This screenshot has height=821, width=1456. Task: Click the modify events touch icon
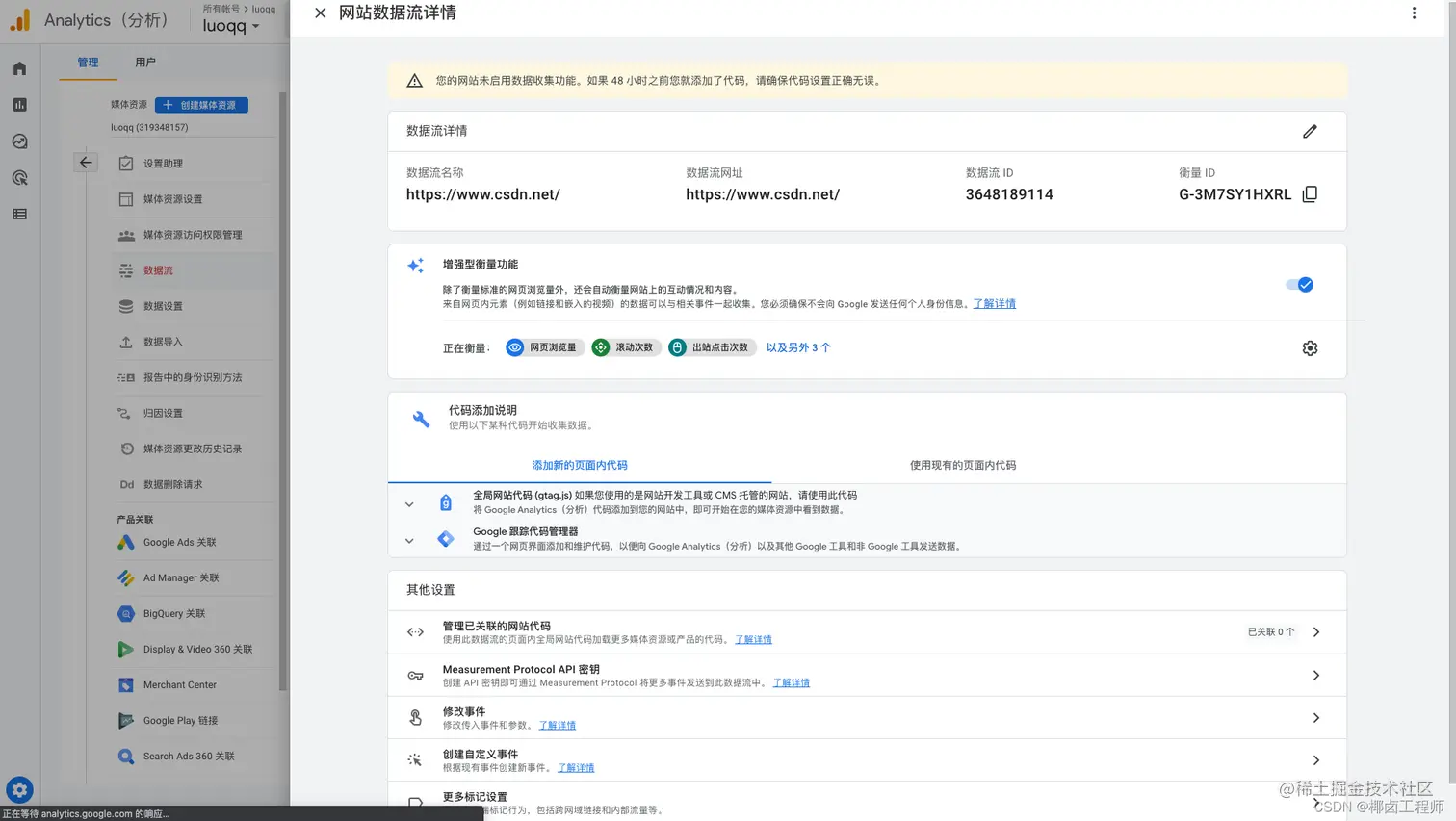pos(415,718)
